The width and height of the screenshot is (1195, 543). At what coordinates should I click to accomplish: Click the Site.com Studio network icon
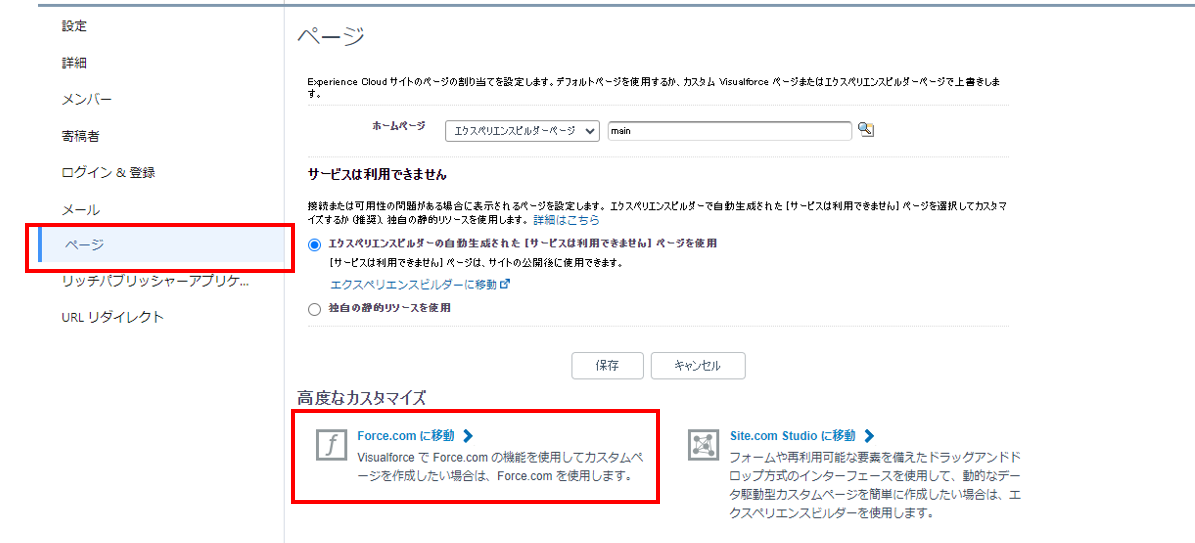click(x=703, y=445)
